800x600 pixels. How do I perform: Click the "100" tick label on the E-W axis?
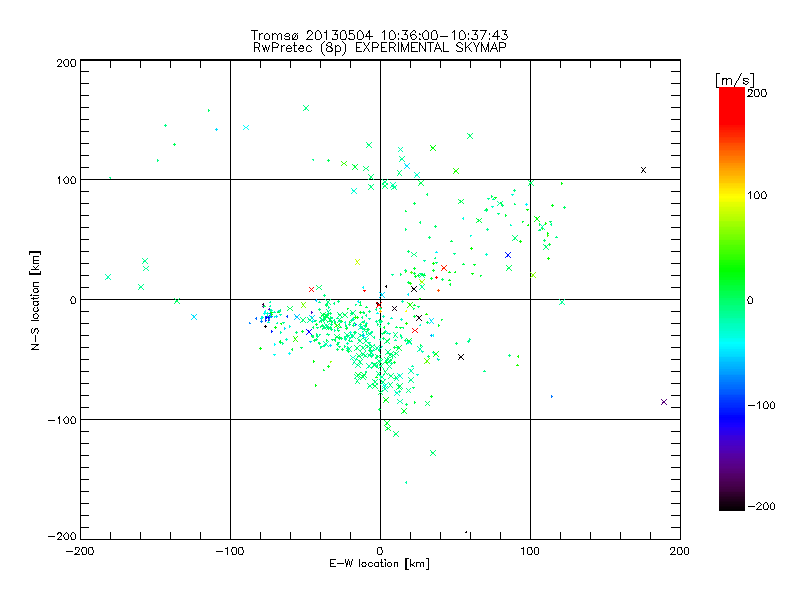click(x=530, y=551)
